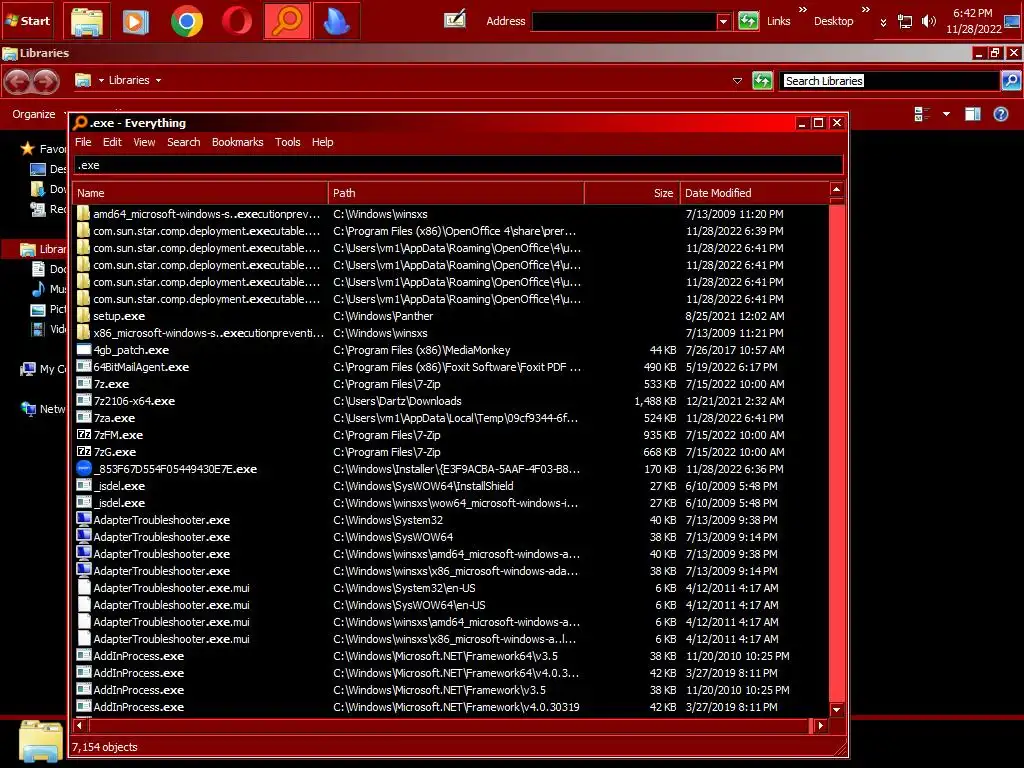Click the refresh icon in Libraries address bar

[x=762, y=81]
